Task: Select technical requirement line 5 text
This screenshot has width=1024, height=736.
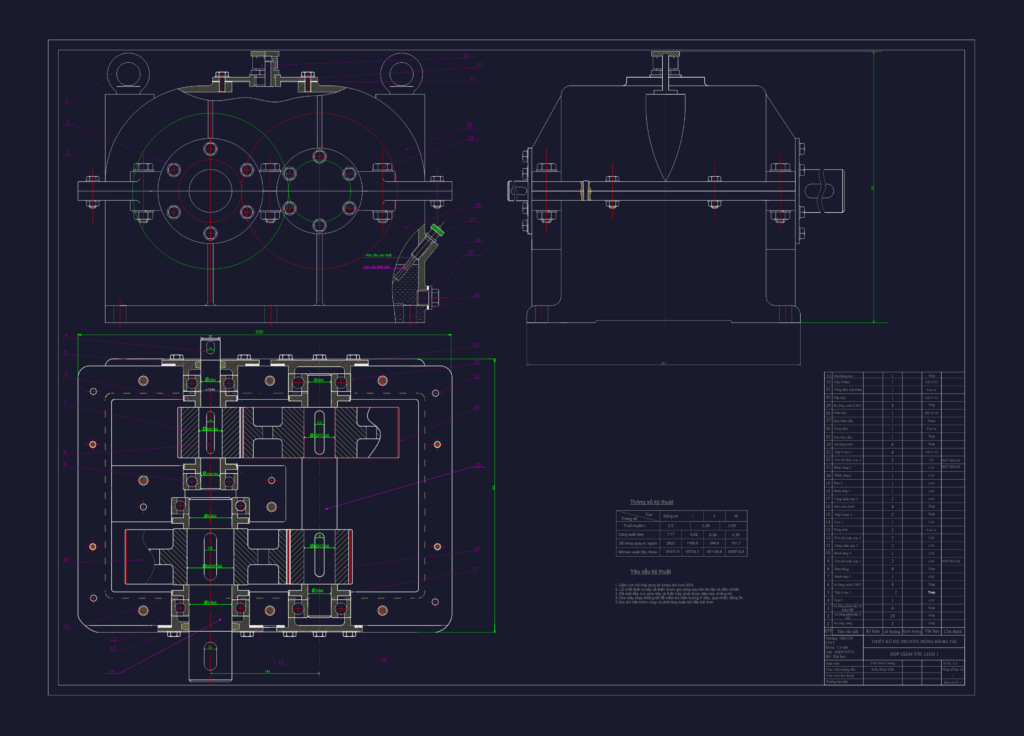Action: (664, 602)
